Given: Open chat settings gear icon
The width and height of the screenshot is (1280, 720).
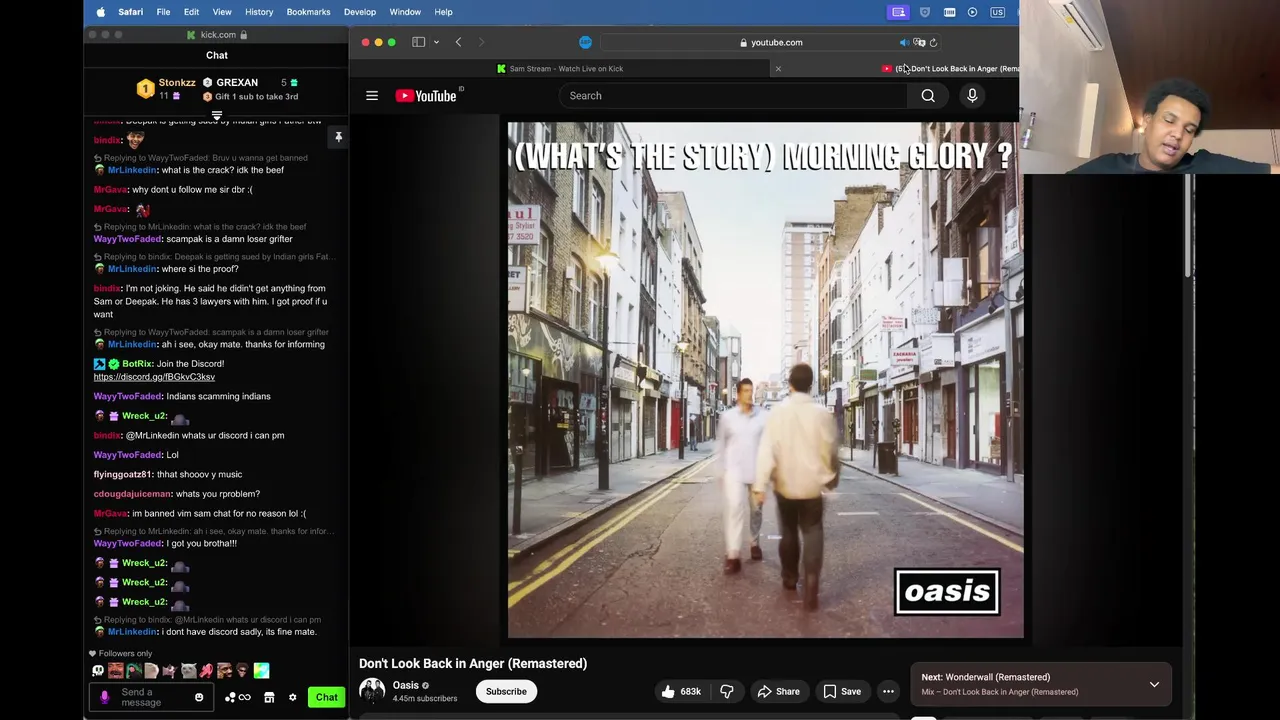Looking at the screenshot, I should (x=293, y=697).
